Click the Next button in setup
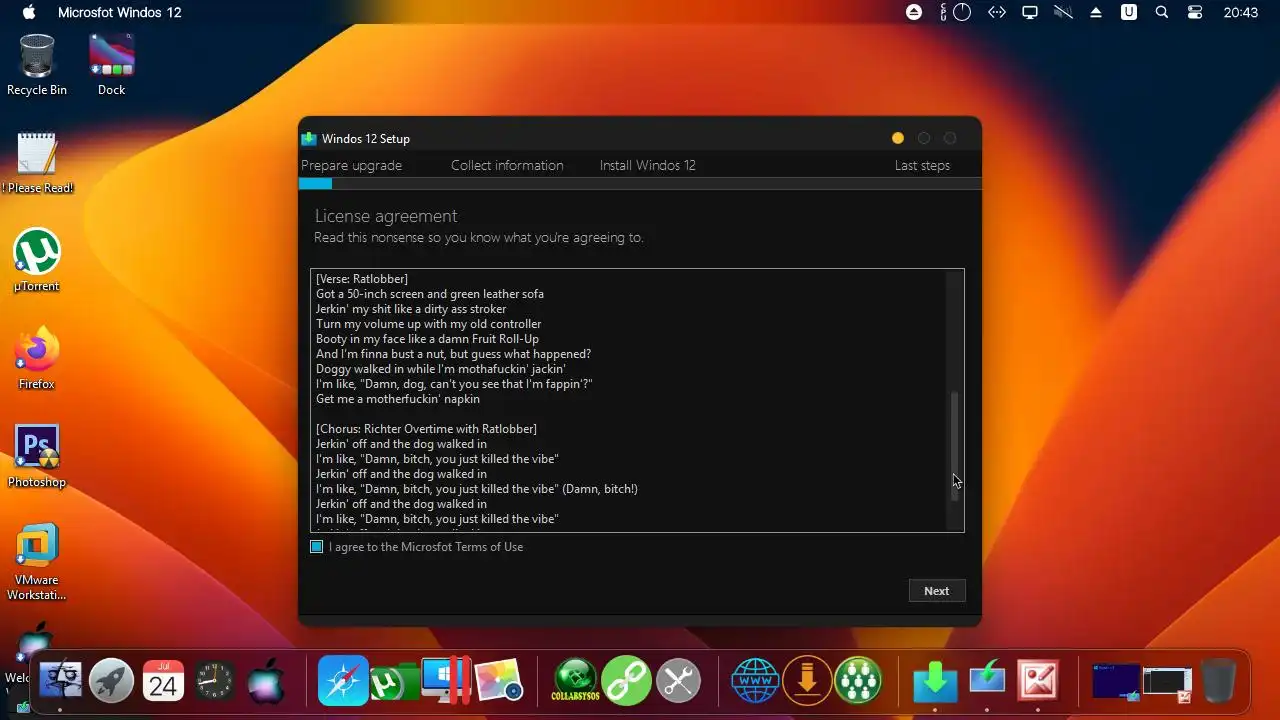 (x=937, y=591)
